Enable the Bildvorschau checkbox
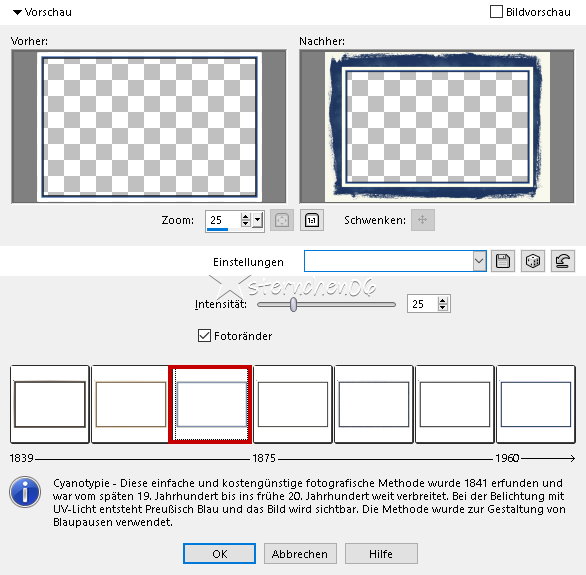This screenshot has width=586, height=575. [496, 12]
